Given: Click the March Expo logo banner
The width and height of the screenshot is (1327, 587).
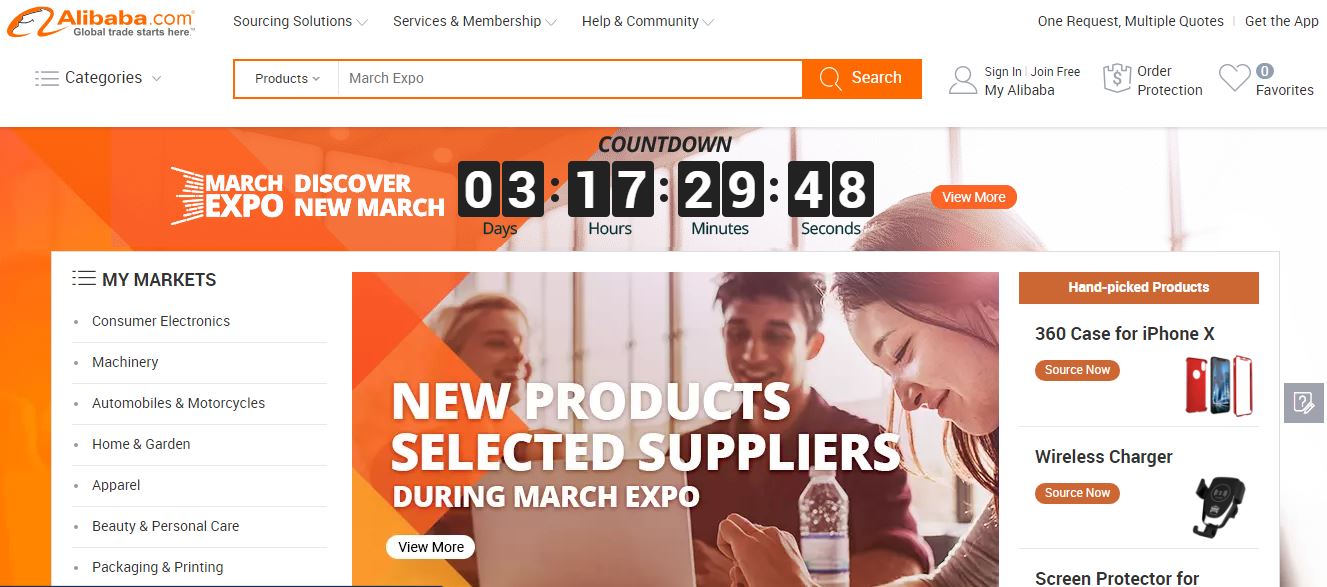Looking at the screenshot, I should tap(307, 195).
